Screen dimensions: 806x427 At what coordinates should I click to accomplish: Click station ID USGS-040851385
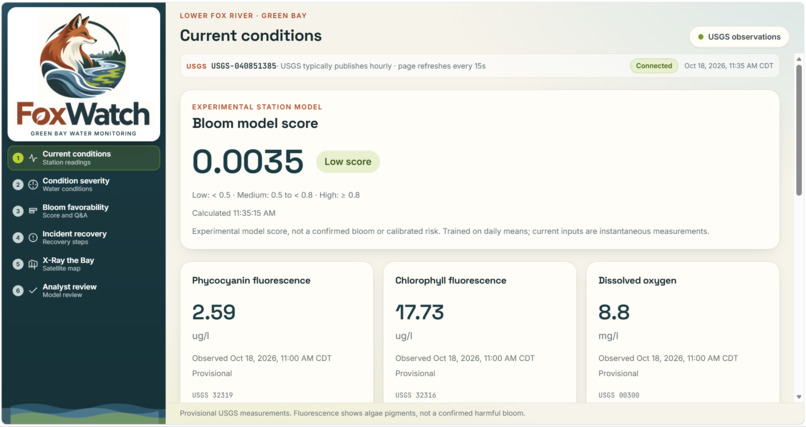coord(244,66)
